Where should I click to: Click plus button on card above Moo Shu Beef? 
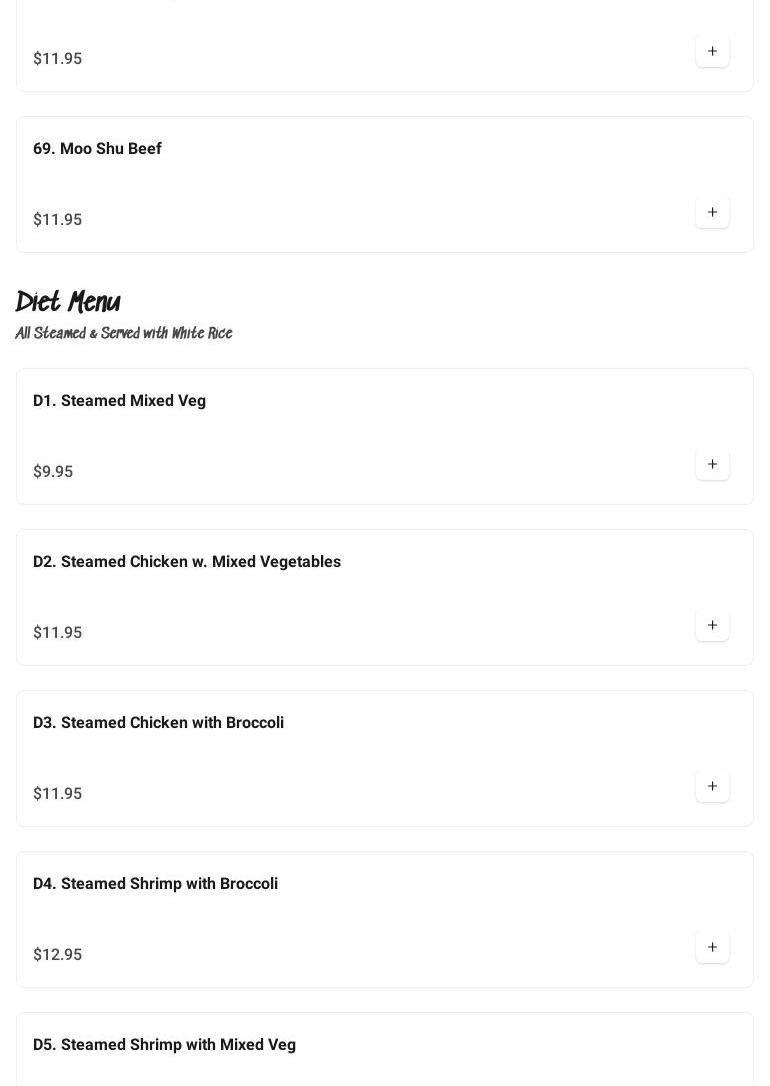tap(712, 51)
